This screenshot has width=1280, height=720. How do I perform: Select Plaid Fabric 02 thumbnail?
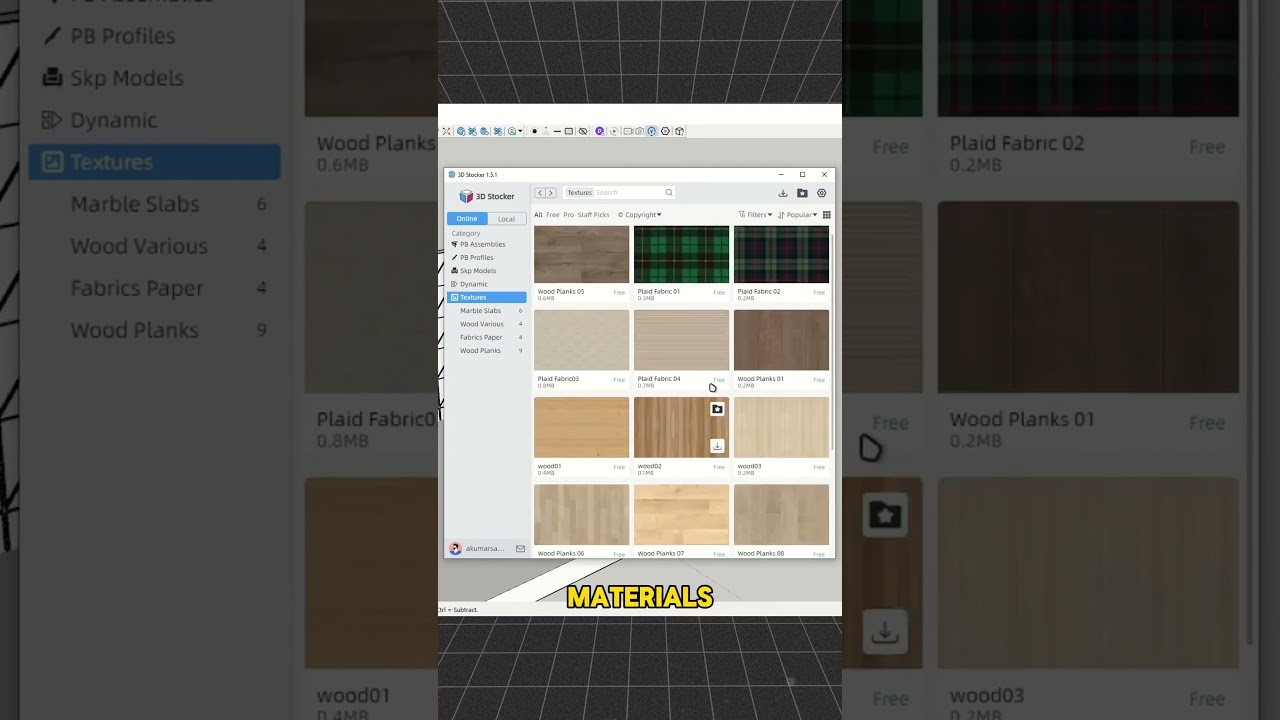pyautogui.click(x=781, y=254)
